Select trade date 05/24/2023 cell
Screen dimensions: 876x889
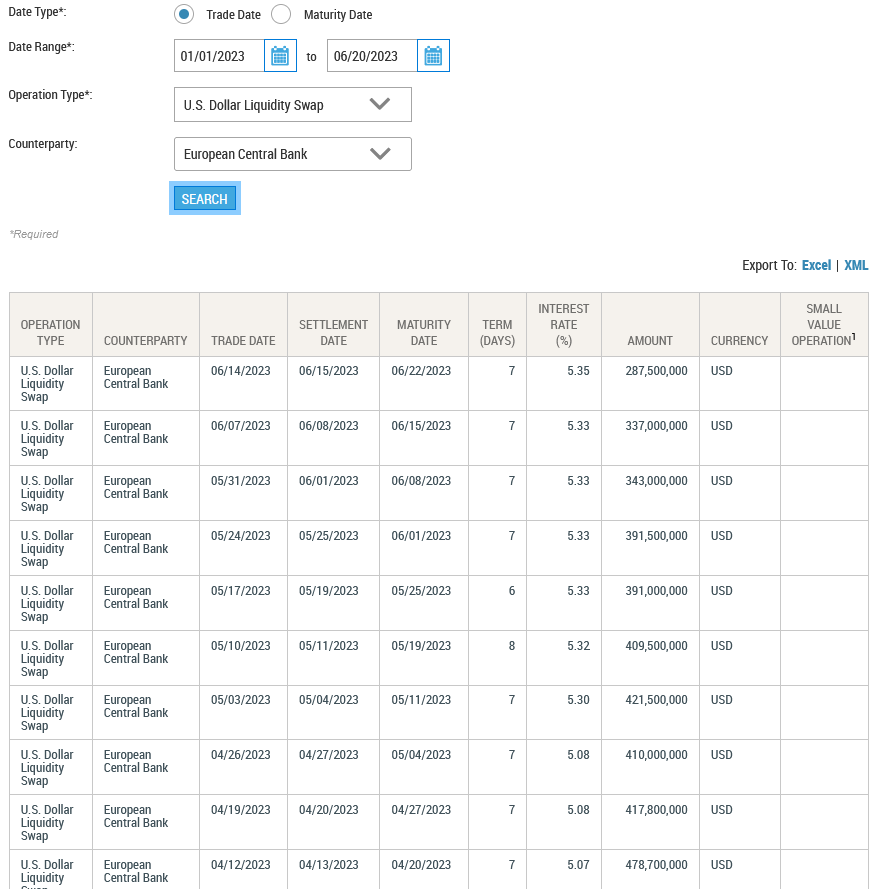pos(243,548)
